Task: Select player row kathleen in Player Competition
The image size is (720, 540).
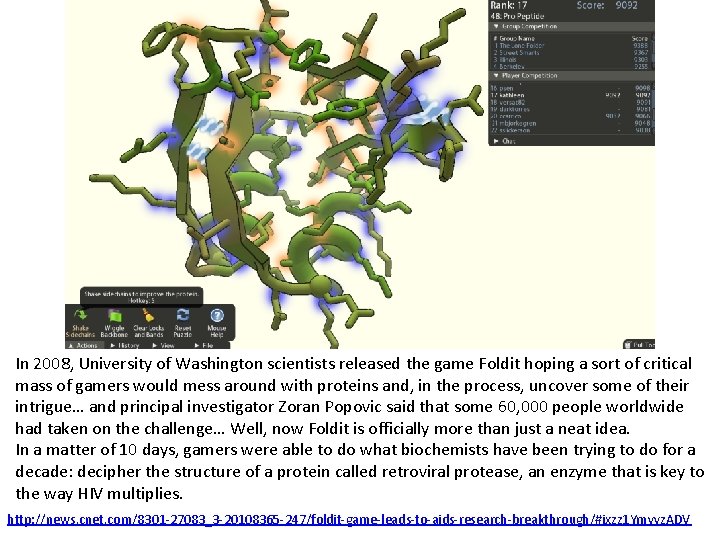Action: (x=570, y=95)
